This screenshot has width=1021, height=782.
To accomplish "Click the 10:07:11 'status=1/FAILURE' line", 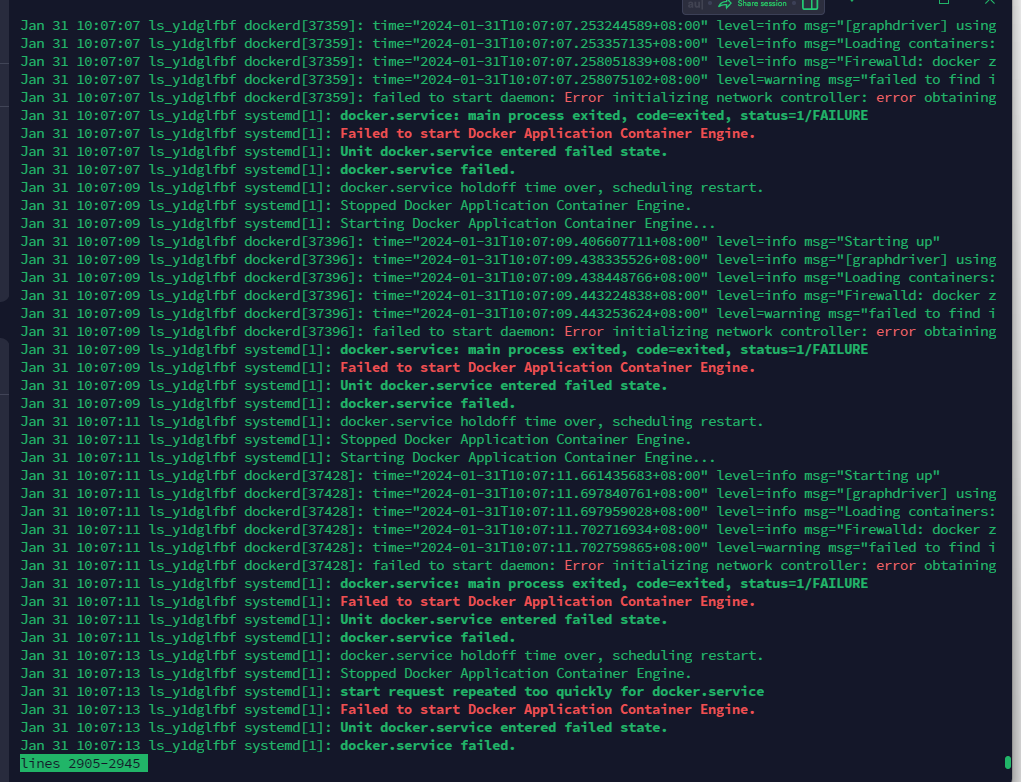I will pos(444,583).
